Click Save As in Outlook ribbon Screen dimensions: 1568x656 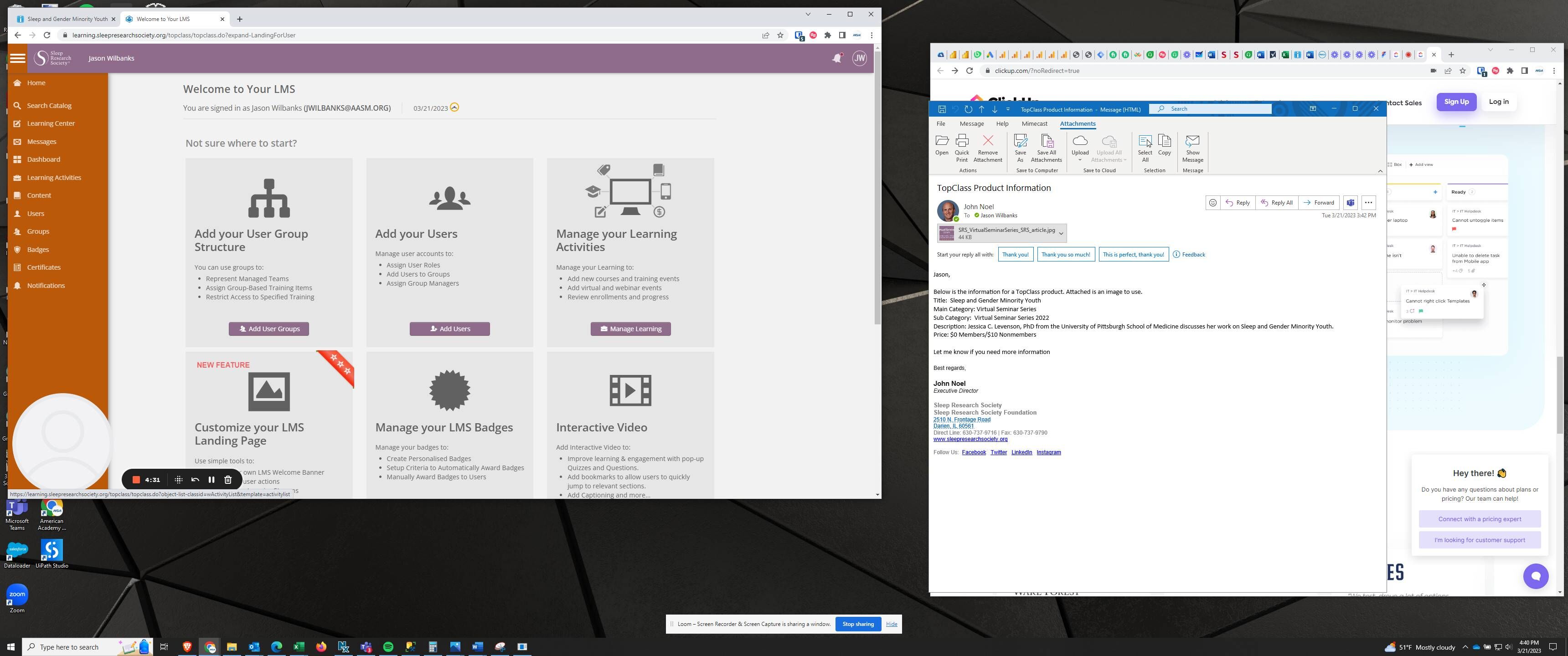[x=1020, y=148]
